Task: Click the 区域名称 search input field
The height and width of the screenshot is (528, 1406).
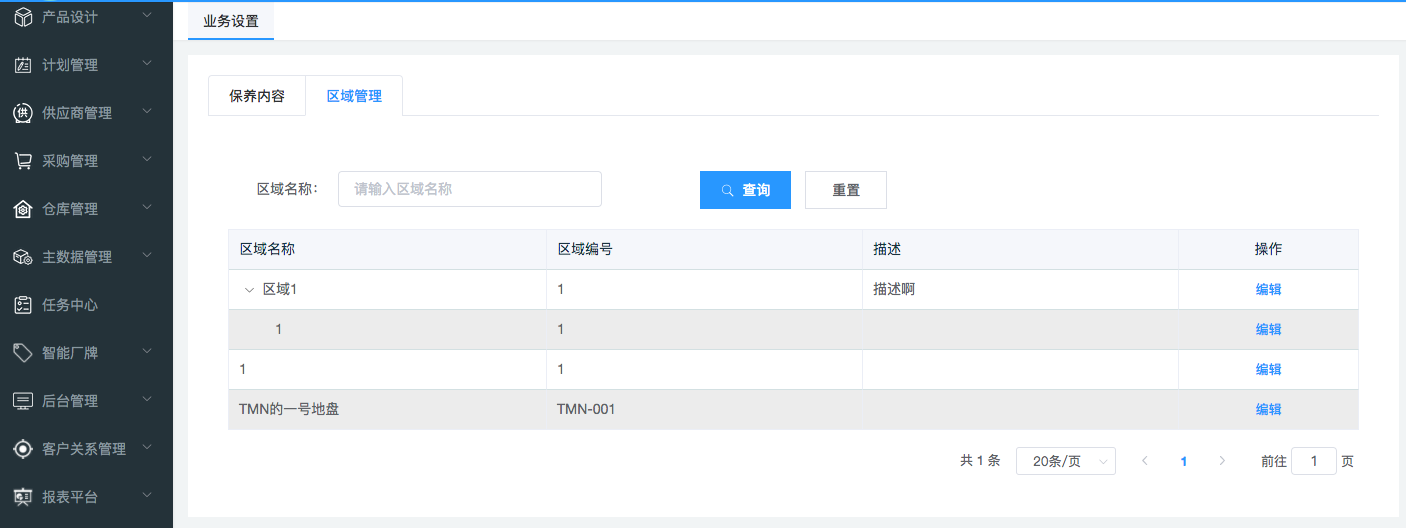Action: [x=469, y=189]
